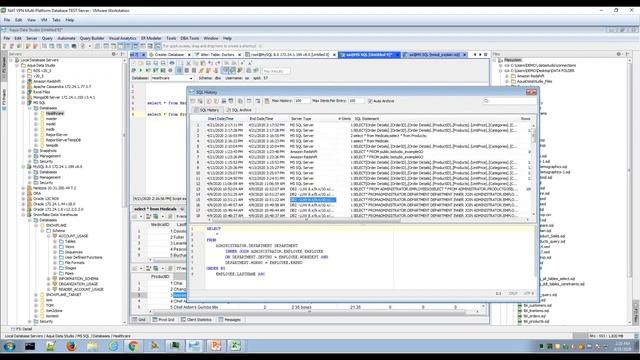Select the Views folder under ACCOUNT_USAGE
The width and height of the screenshot is (640, 360).
click(70, 247)
